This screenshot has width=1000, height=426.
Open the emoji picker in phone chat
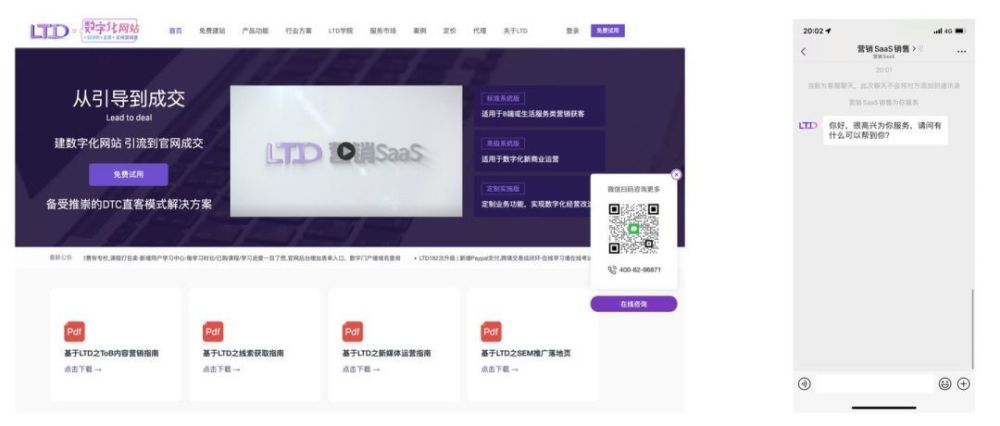click(x=945, y=384)
